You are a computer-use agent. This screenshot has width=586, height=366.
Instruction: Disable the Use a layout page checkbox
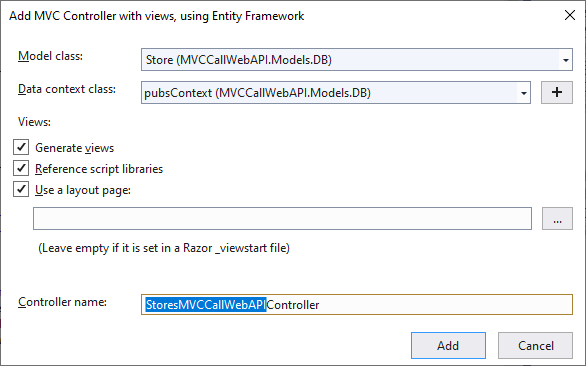[x=21, y=189]
